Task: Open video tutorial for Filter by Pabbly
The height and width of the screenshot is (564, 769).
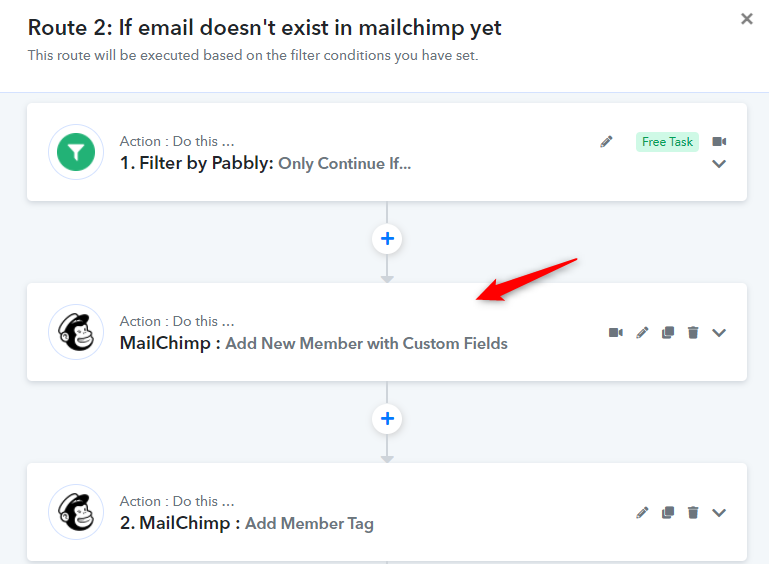Action: 719,142
